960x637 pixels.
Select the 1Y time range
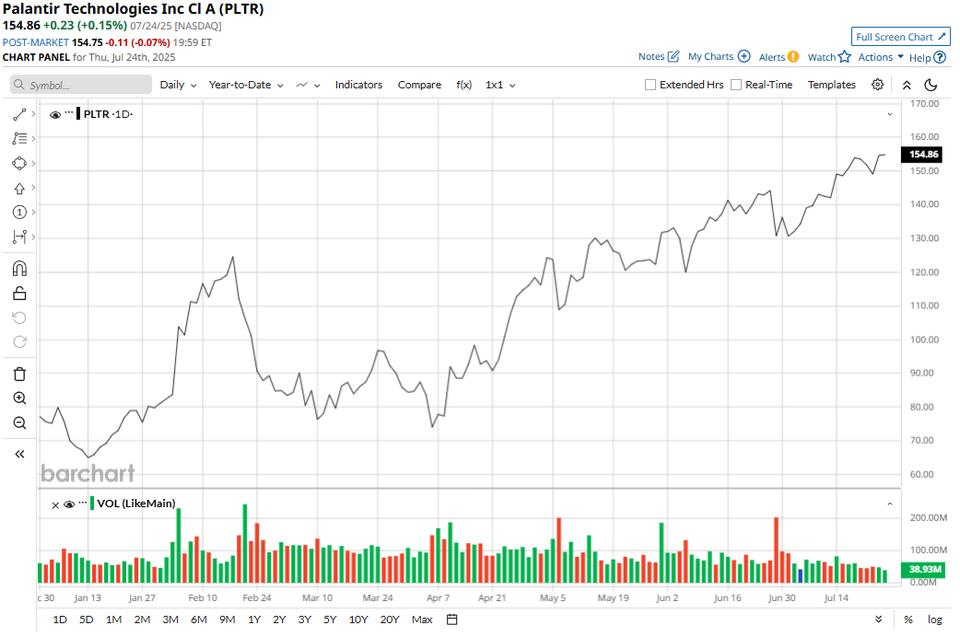254,619
